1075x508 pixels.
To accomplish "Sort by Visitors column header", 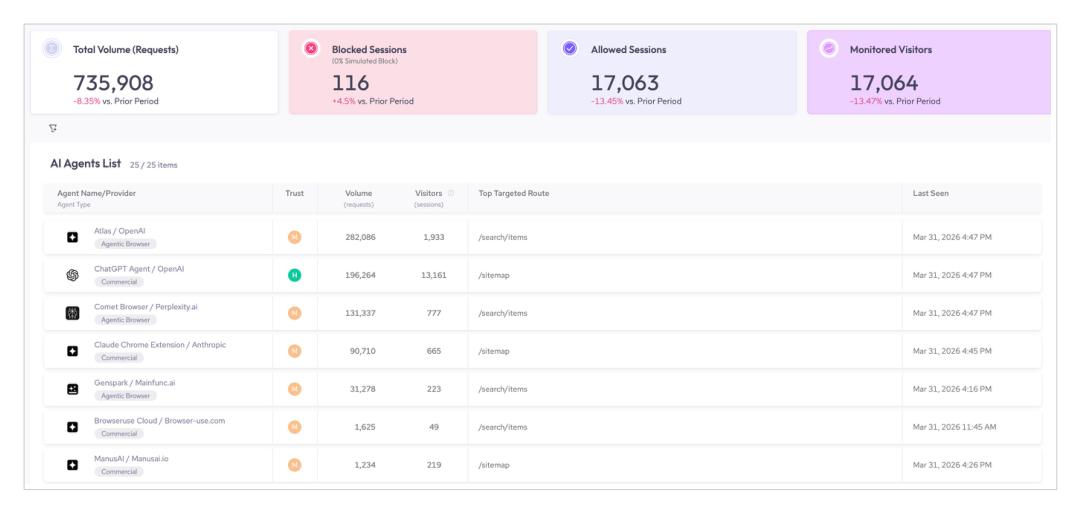I will (428, 193).
